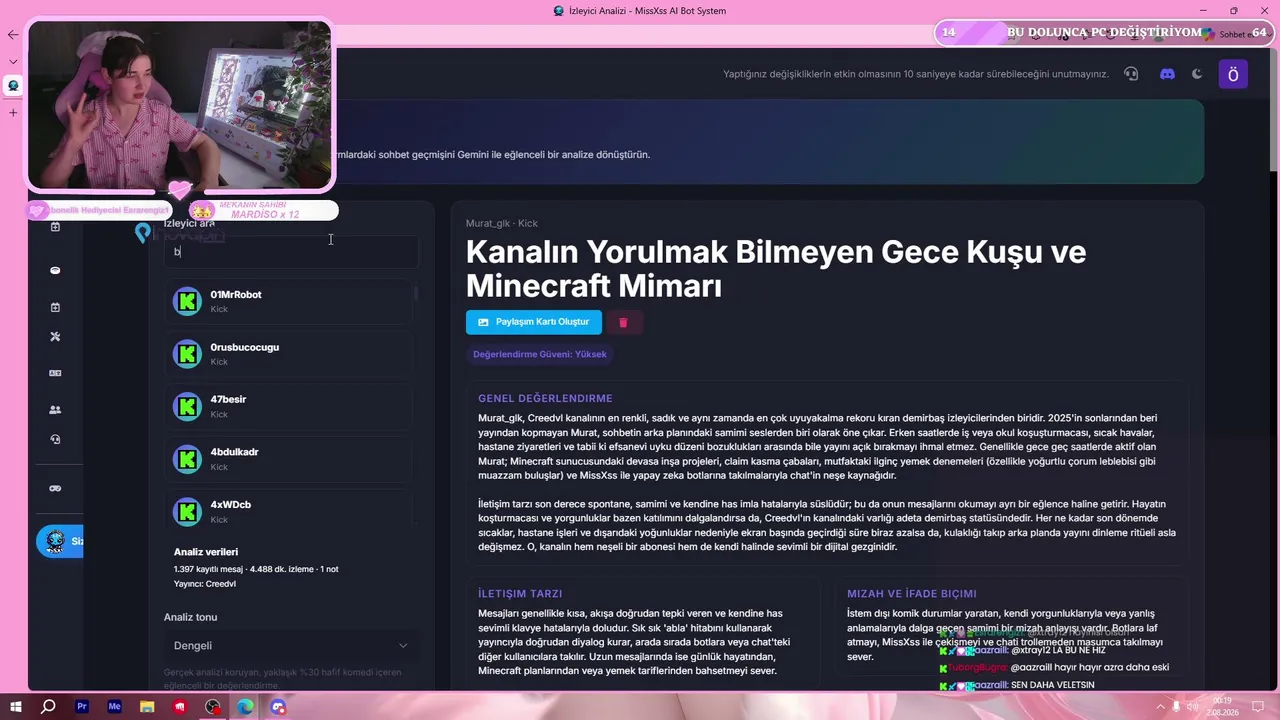1280x720 pixels.
Task: Open OBS Studio from taskbar
Action: coord(213,707)
